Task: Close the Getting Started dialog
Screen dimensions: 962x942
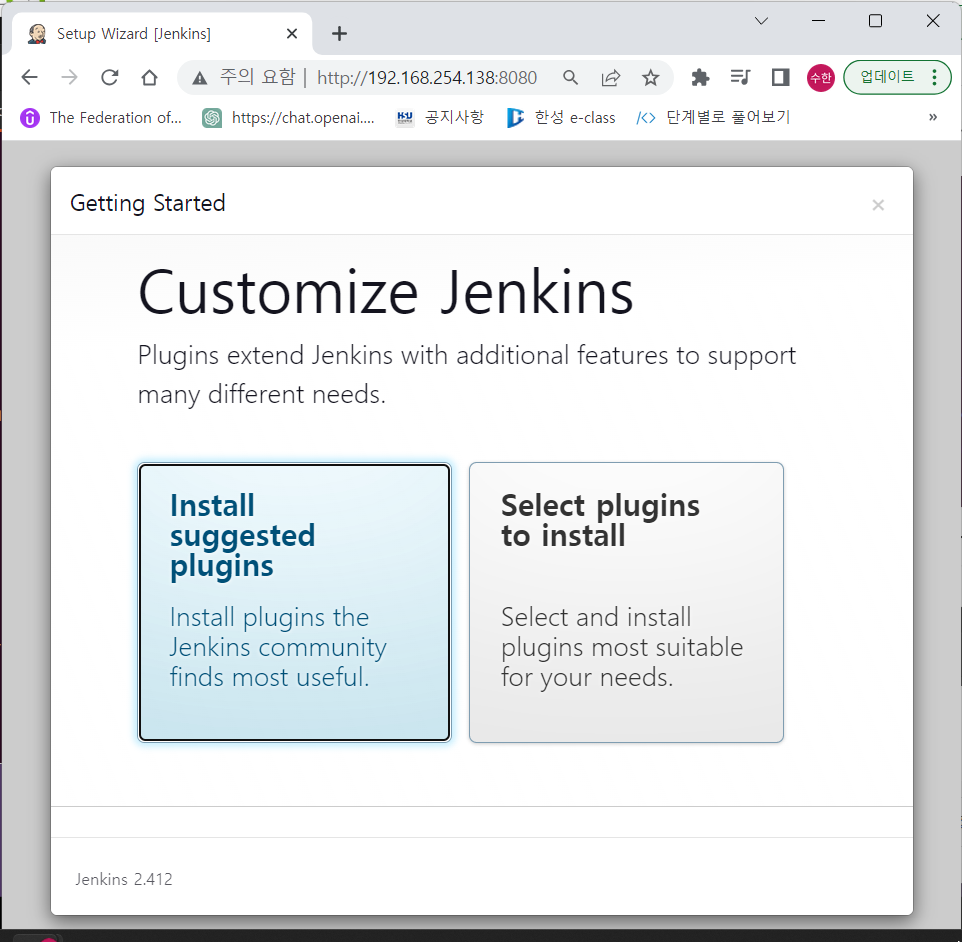Action: 878,205
